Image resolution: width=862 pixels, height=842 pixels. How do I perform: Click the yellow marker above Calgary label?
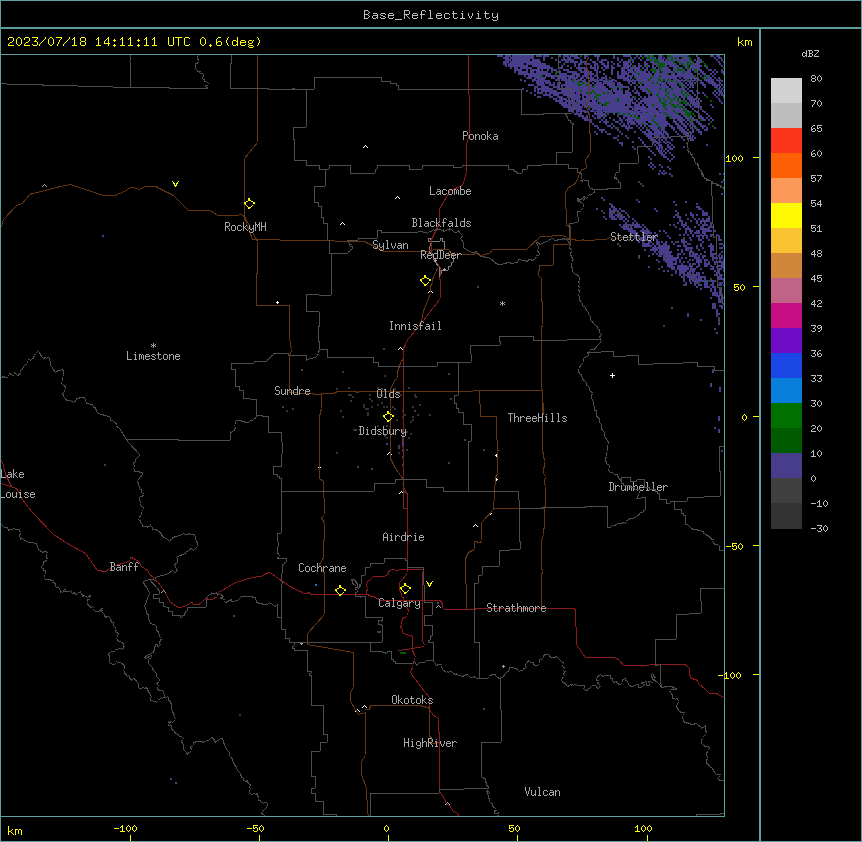click(405, 589)
